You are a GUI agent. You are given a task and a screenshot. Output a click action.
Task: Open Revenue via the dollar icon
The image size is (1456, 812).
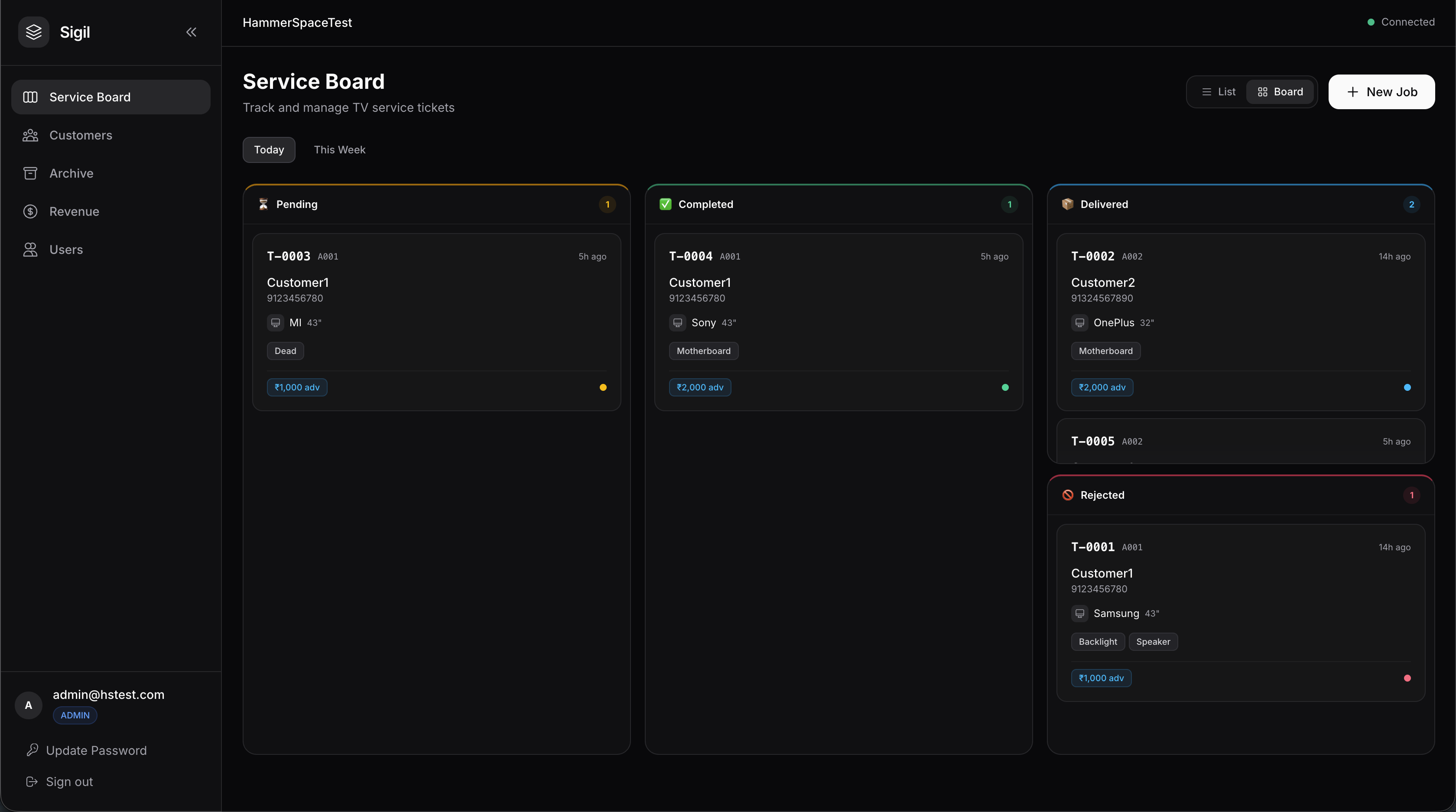click(30, 211)
